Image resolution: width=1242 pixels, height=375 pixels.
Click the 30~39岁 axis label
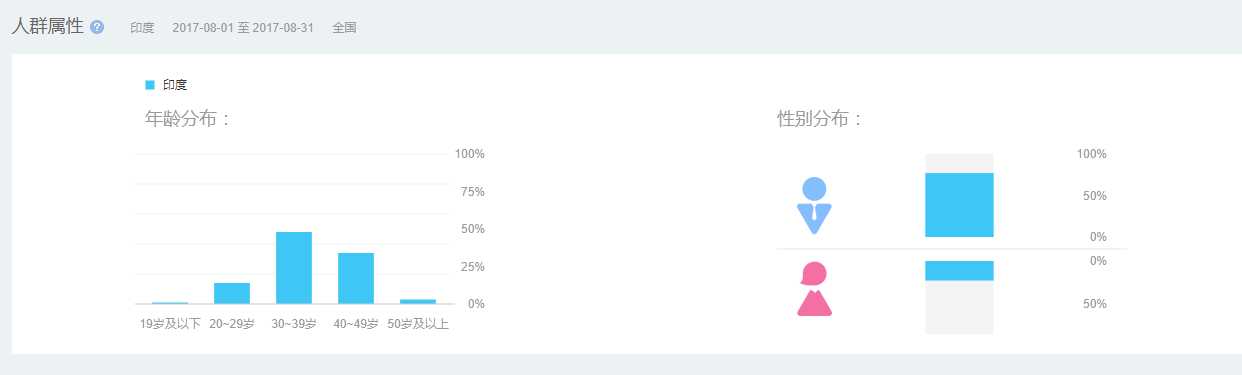[294, 324]
